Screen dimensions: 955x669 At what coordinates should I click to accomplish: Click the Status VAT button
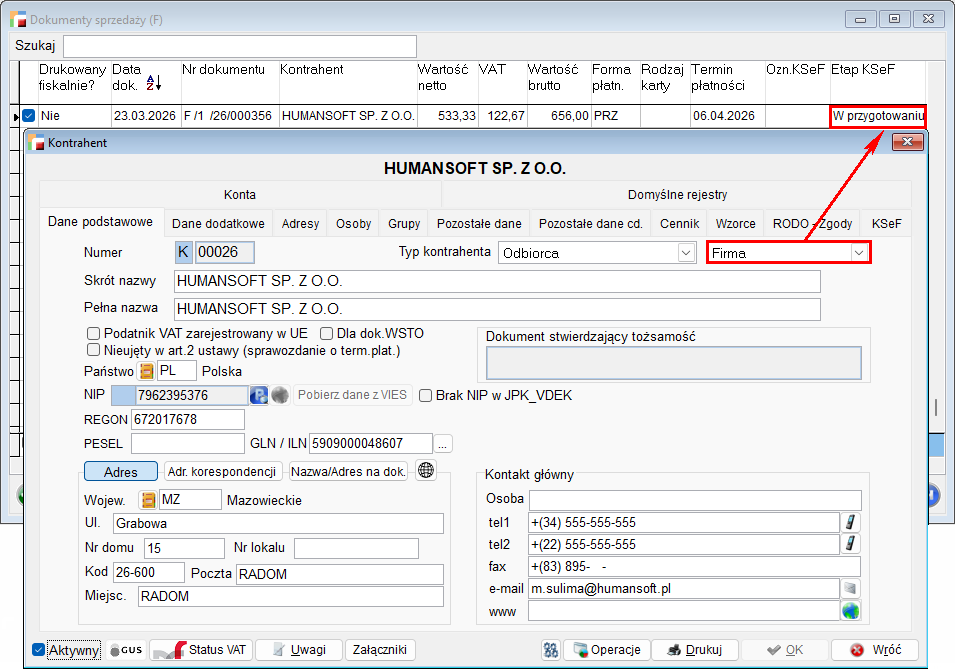pos(201,650)
